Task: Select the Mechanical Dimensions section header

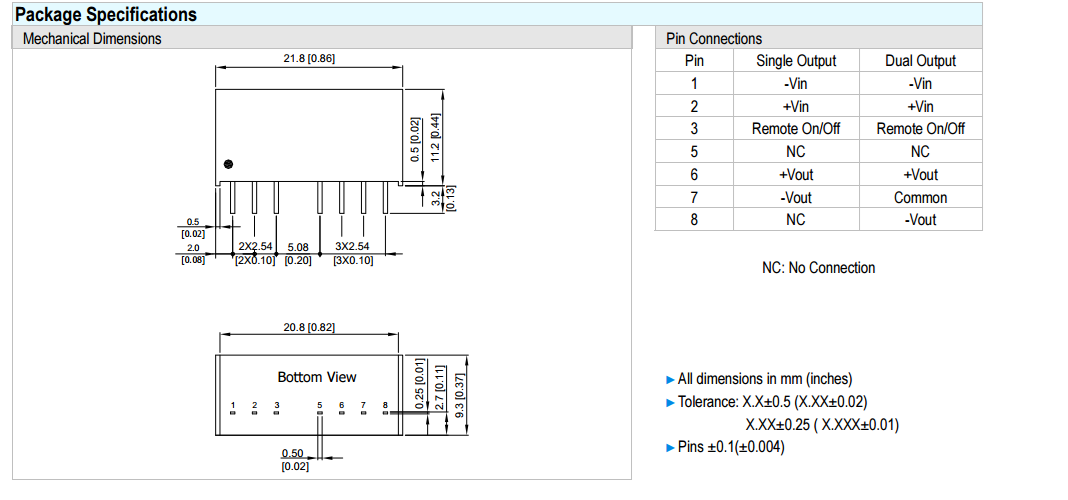Action: [x=92, y=39]
